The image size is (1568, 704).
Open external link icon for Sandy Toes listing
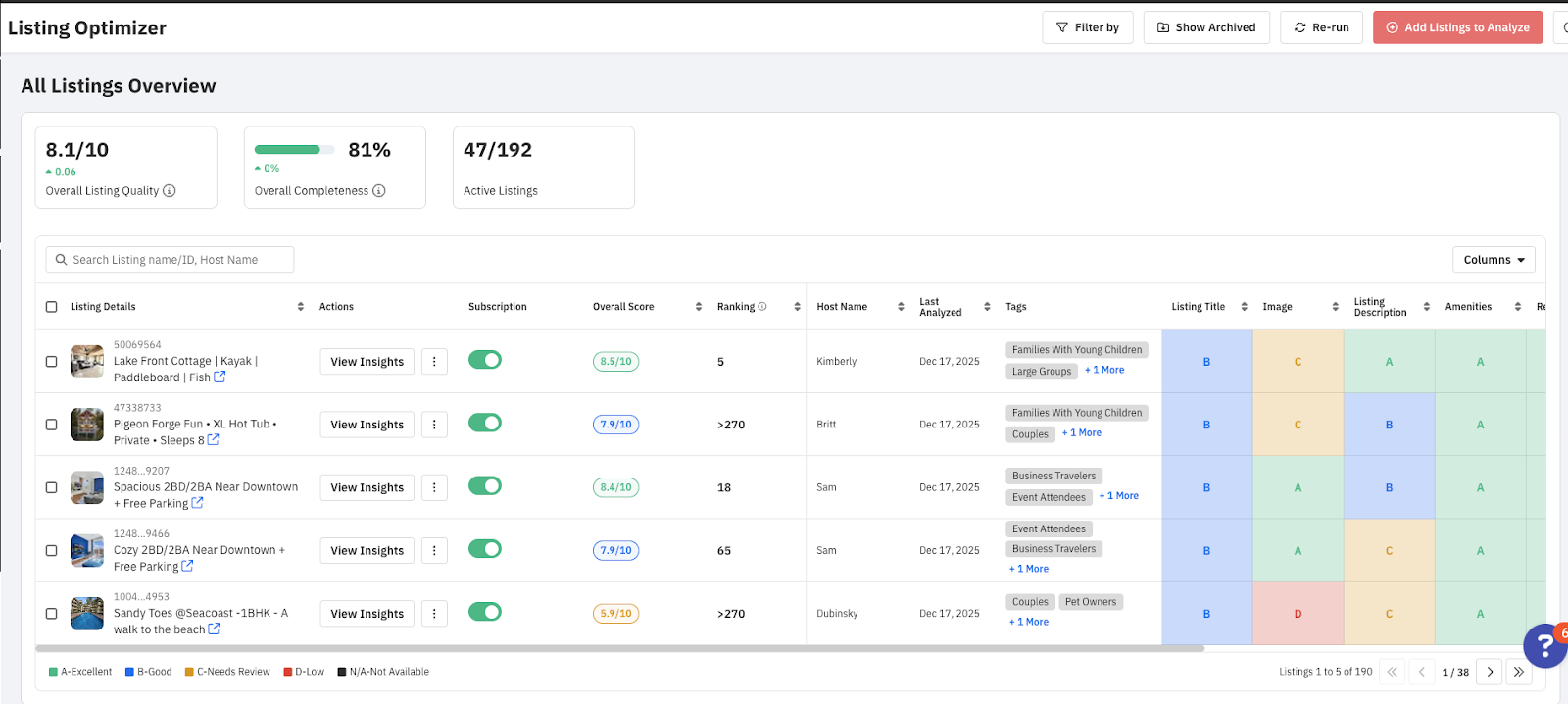(x=214, y=629)
